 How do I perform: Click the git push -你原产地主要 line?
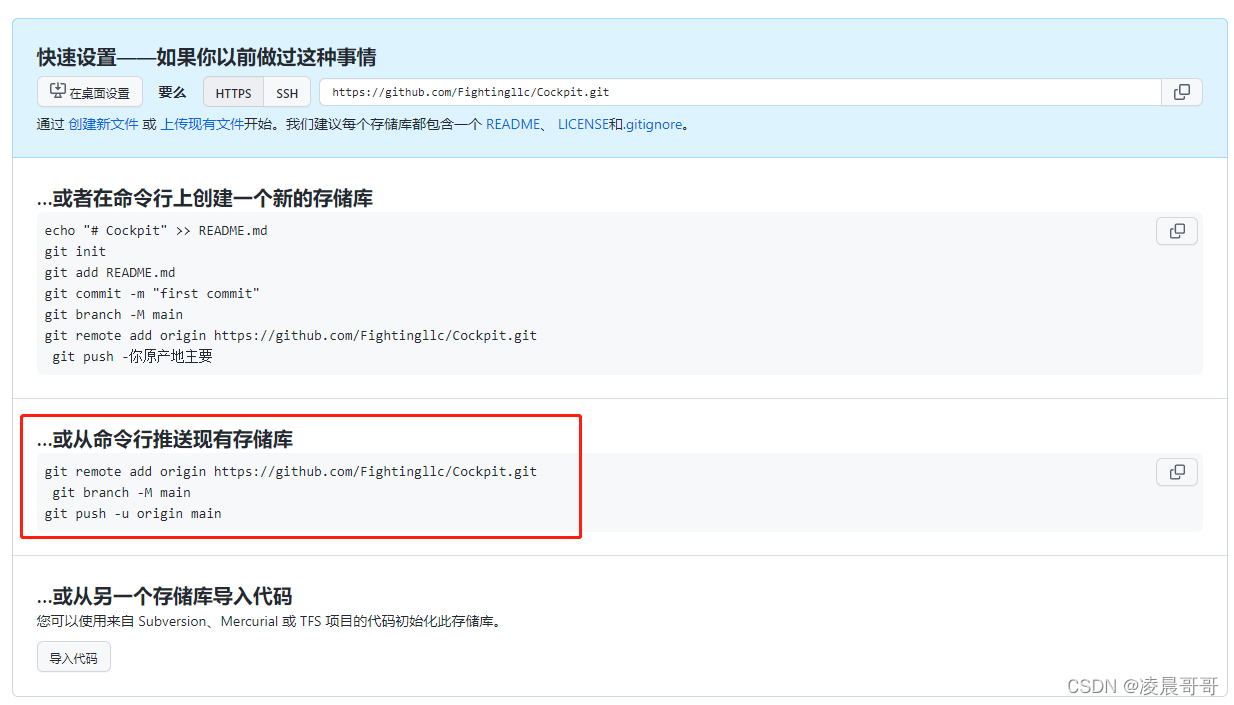(132, 356)
